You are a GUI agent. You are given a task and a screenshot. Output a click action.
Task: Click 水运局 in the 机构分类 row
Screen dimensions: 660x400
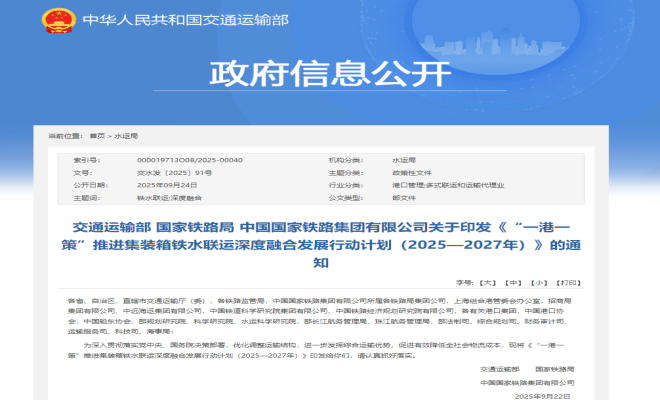(x=403, y=160)
